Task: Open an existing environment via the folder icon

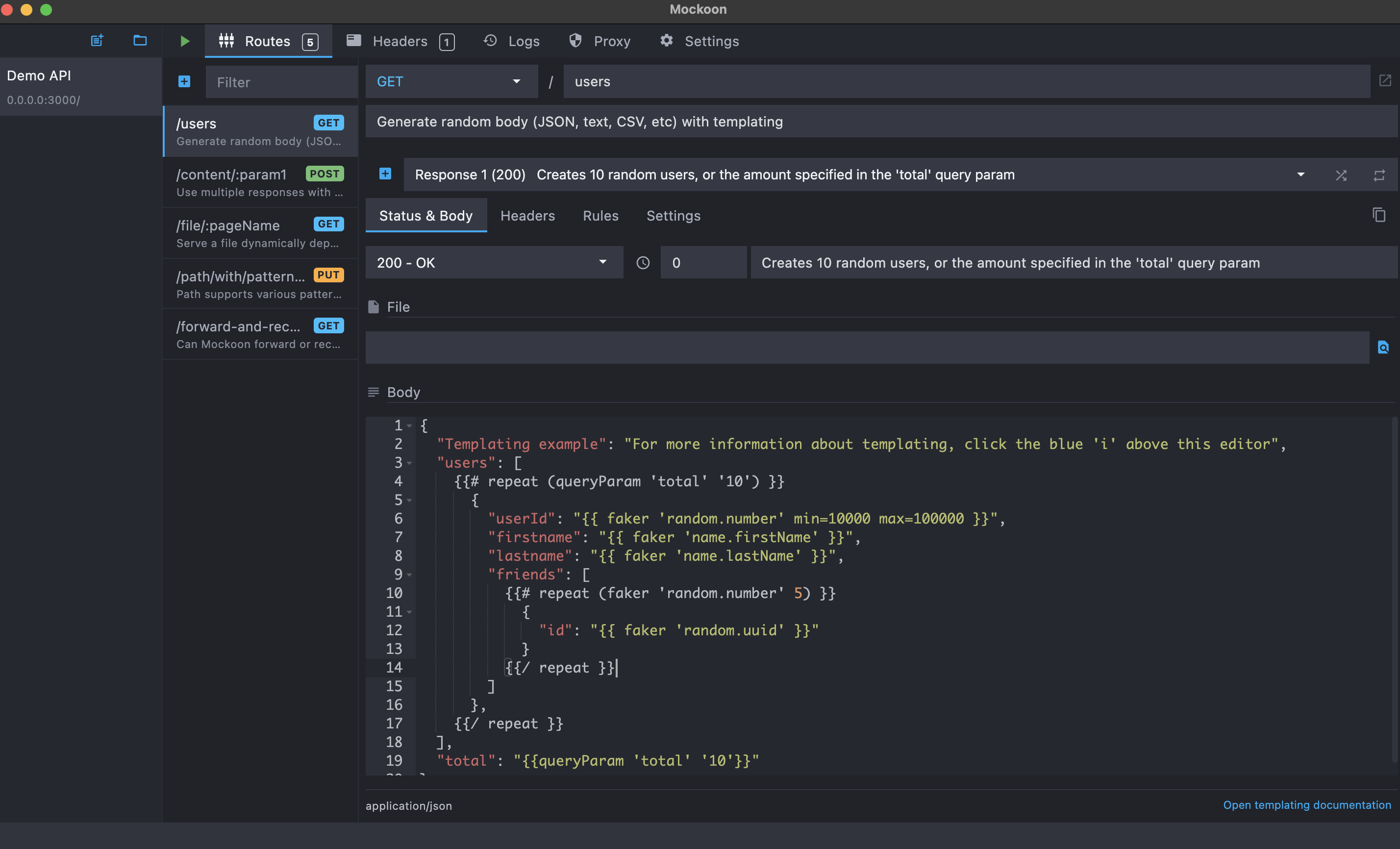Action: pos(139,40)
